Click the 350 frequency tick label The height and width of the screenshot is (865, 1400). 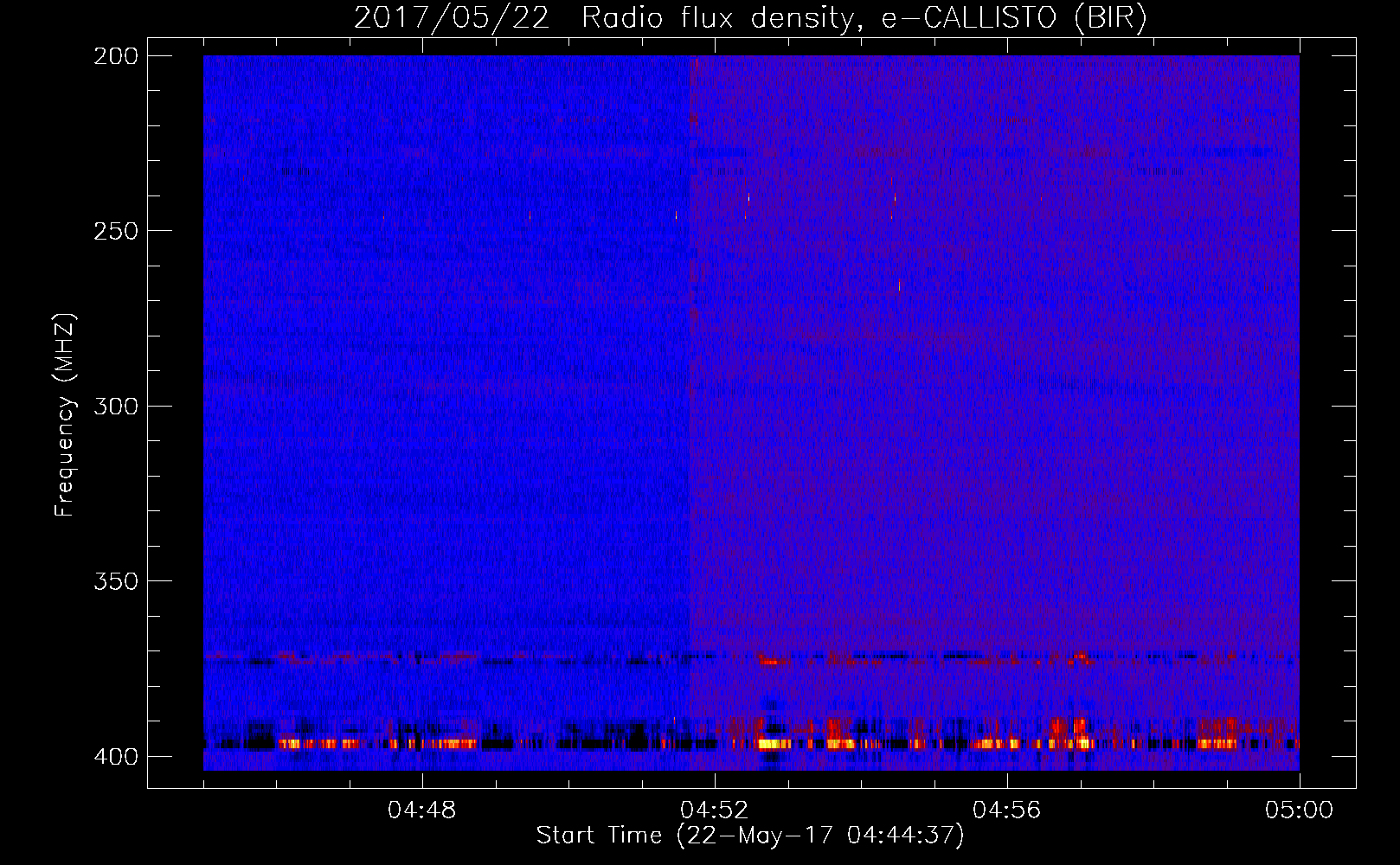(x=115, y=581)
